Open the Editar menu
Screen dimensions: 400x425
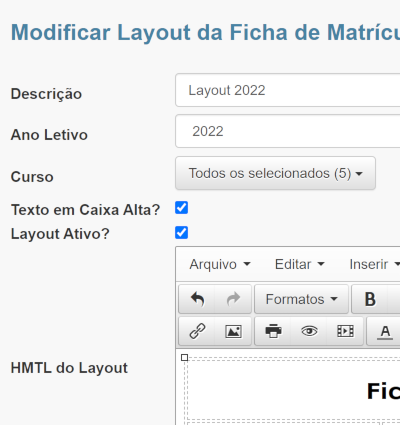tap(299, 264)
